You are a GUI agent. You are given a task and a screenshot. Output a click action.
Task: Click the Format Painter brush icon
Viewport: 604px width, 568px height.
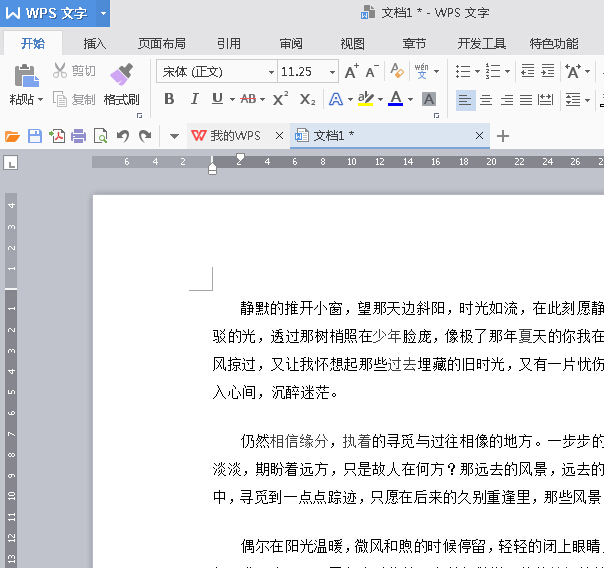tap(121, 74)
